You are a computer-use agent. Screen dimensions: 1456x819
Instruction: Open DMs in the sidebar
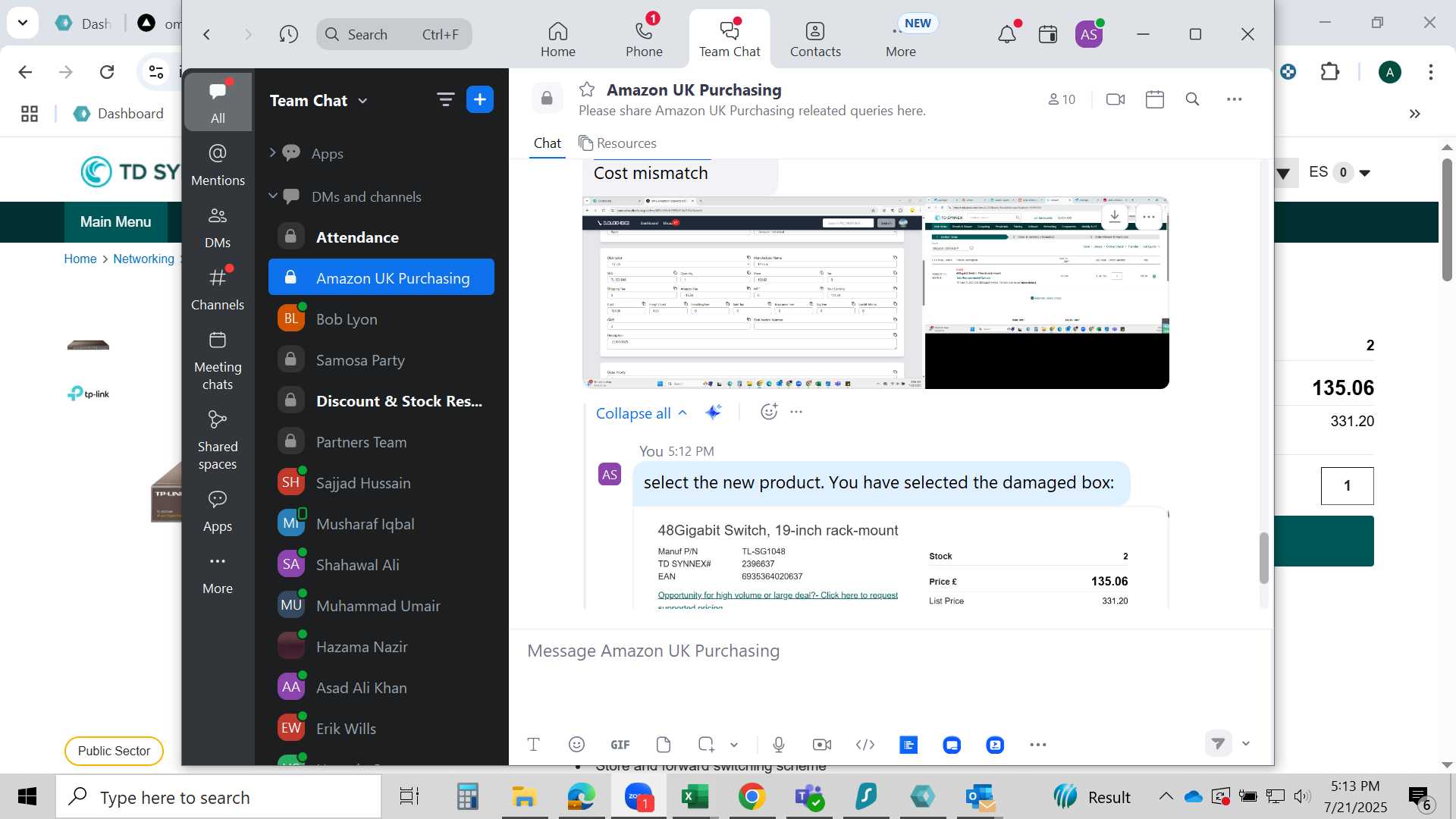pos(218,227)
